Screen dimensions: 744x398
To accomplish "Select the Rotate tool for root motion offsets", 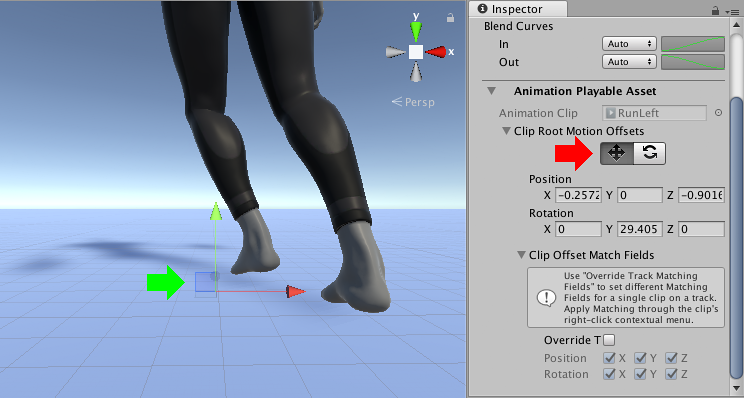I will [x=650, y=153].
